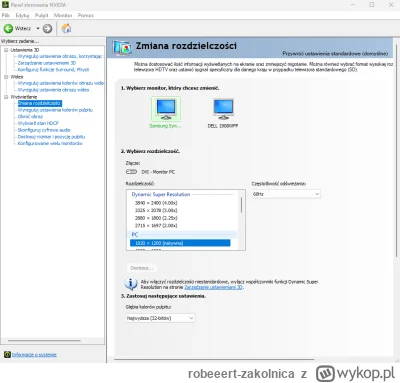400x383 pixels.
Task: Select the DELL monitor icon
Action: point(223,109)
